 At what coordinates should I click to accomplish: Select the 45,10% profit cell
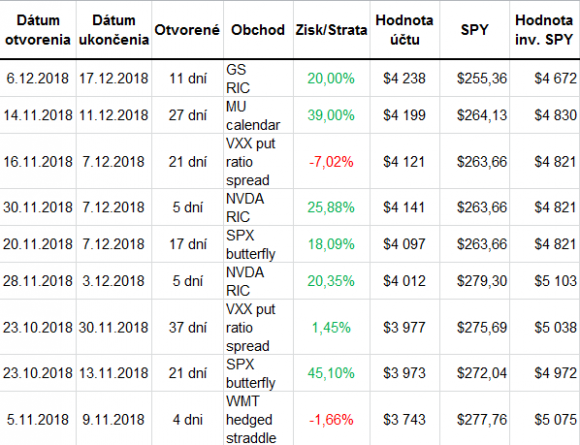(331, 373)
